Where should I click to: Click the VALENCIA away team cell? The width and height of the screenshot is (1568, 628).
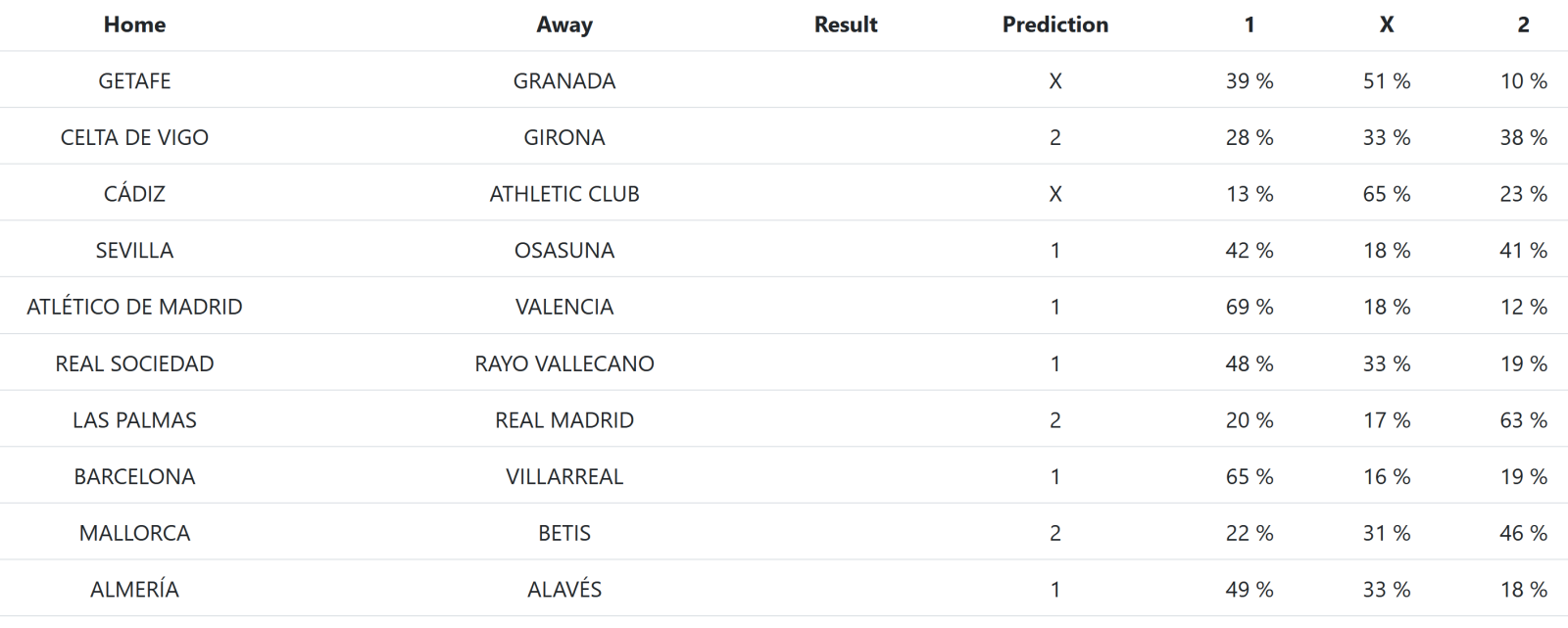point(564,308)
